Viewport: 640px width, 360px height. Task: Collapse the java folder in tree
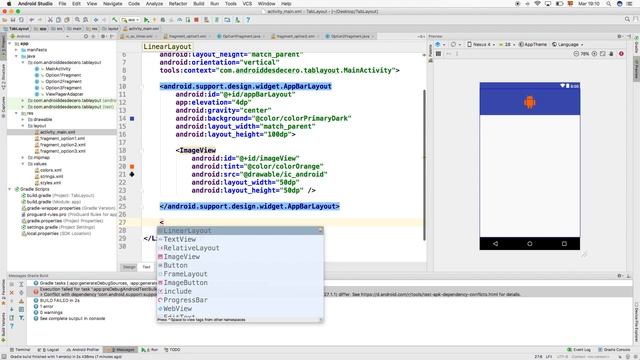click(16, 56)
